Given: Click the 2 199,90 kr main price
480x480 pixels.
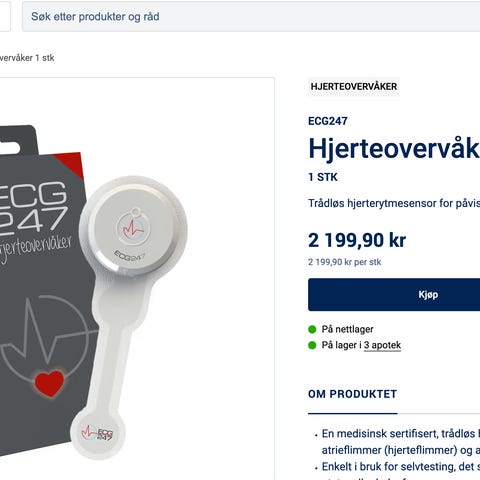Looking at the screenshot, I should [357, 240].
